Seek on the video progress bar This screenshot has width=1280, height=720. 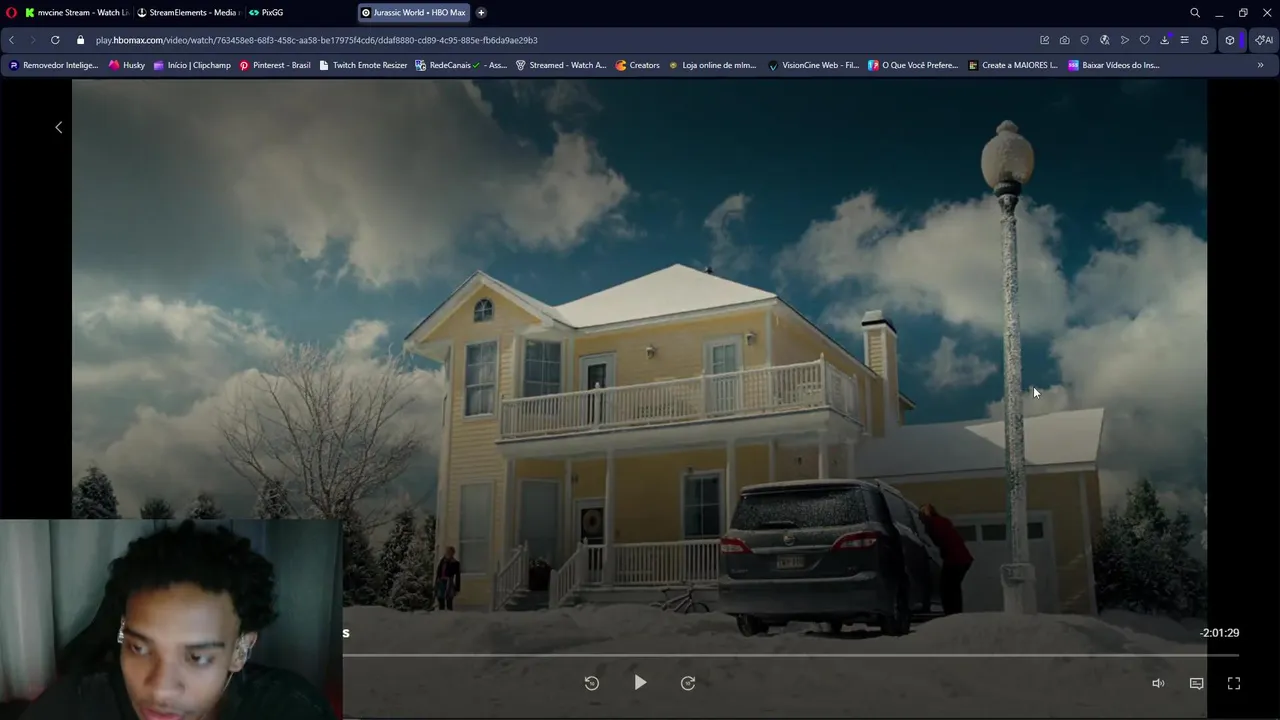tap(790, 655)
